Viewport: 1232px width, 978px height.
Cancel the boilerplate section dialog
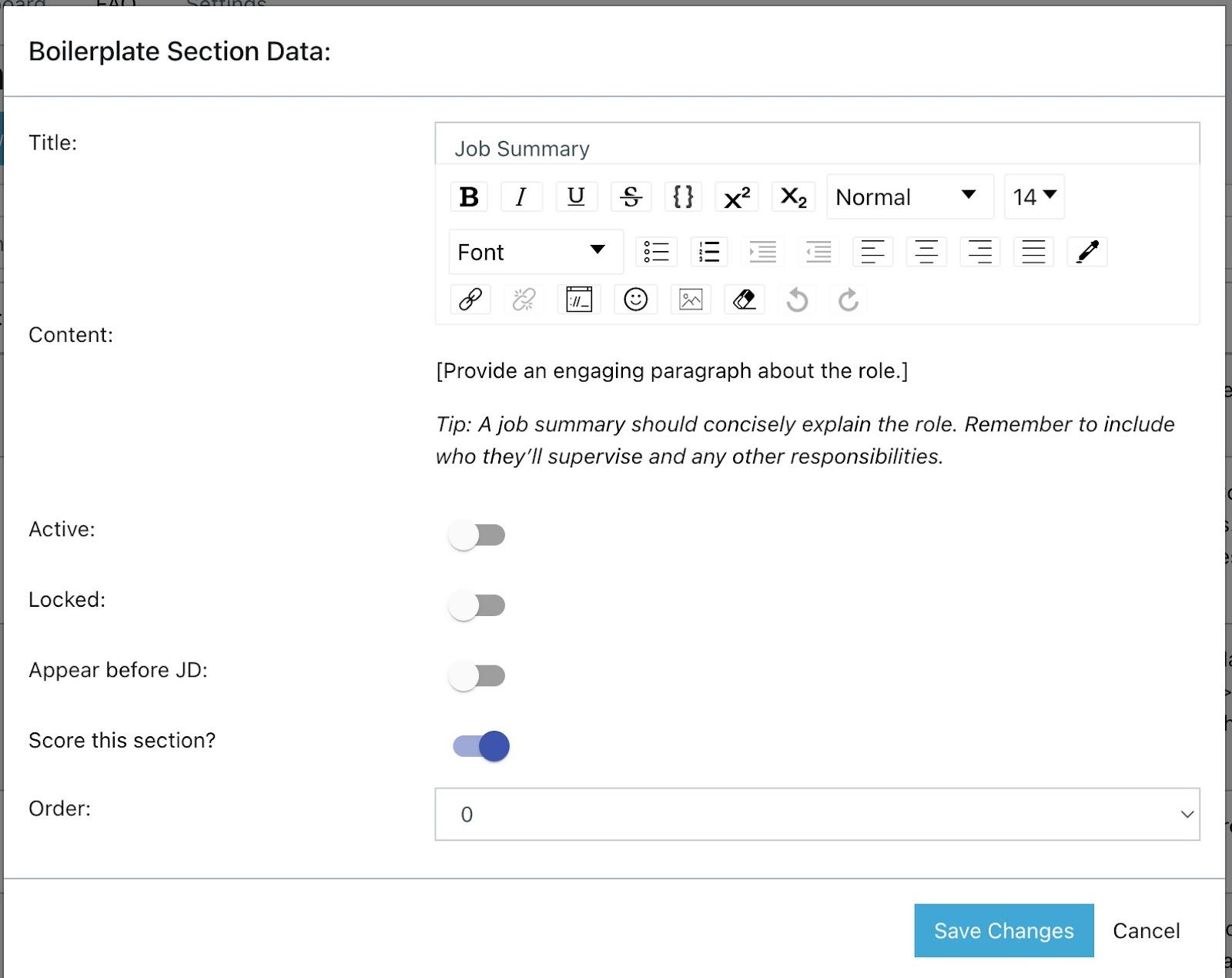1146,930
